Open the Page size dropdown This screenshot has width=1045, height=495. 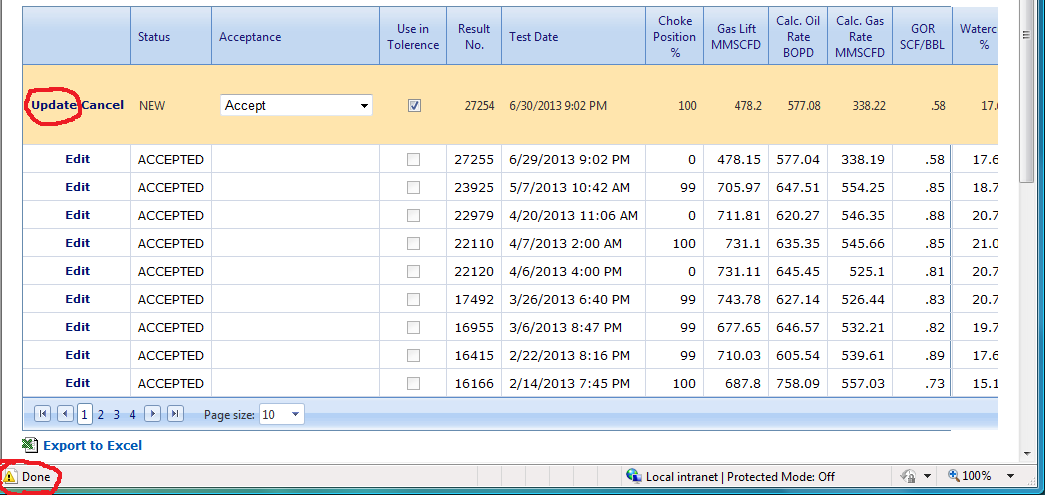pyautogui.click(x=281, y=414)
